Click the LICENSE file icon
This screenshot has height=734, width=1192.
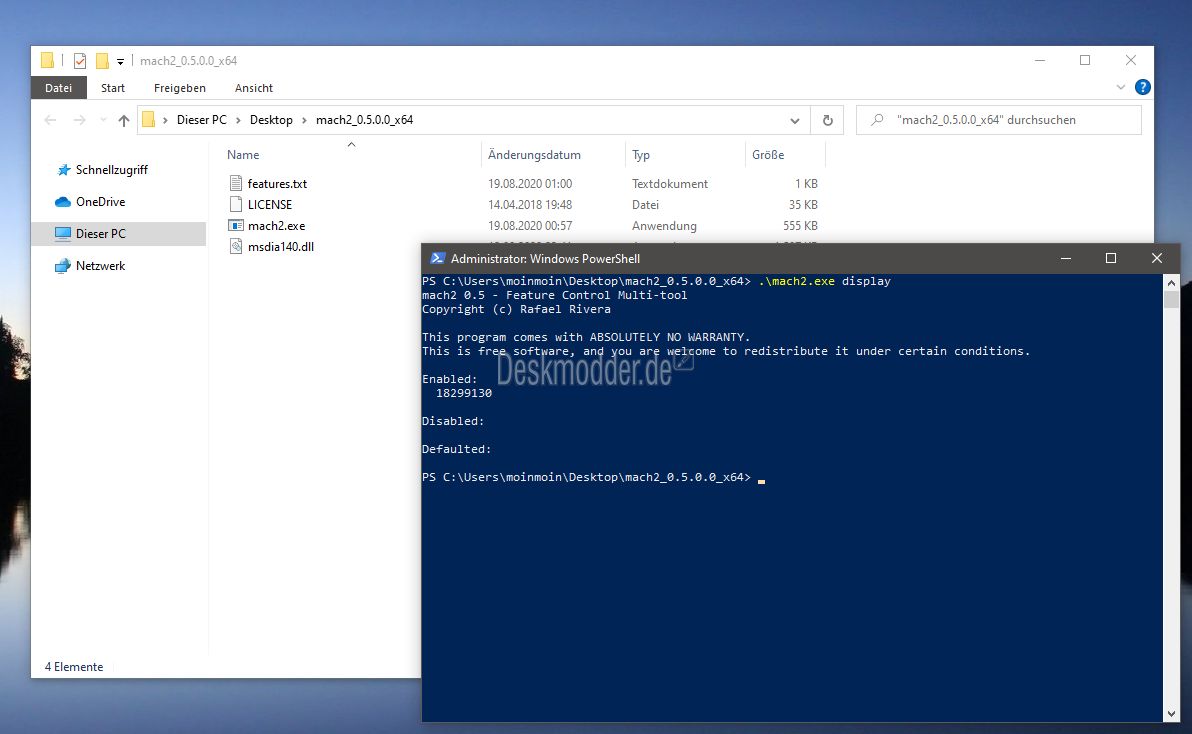click(236, 204)
